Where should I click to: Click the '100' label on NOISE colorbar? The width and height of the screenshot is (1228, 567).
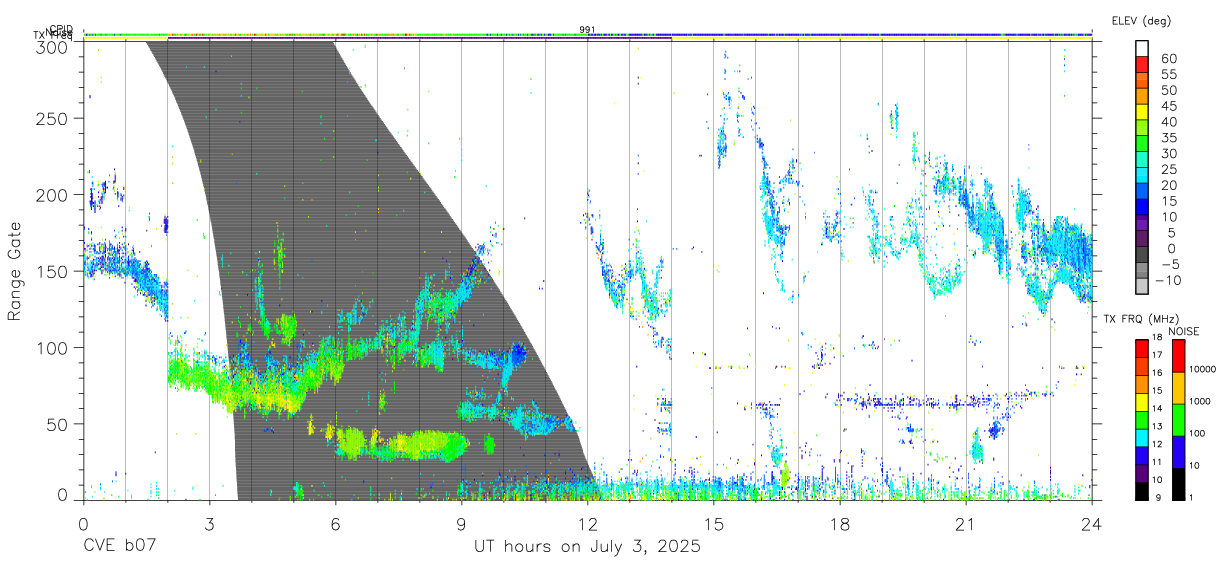[1196, 433]
